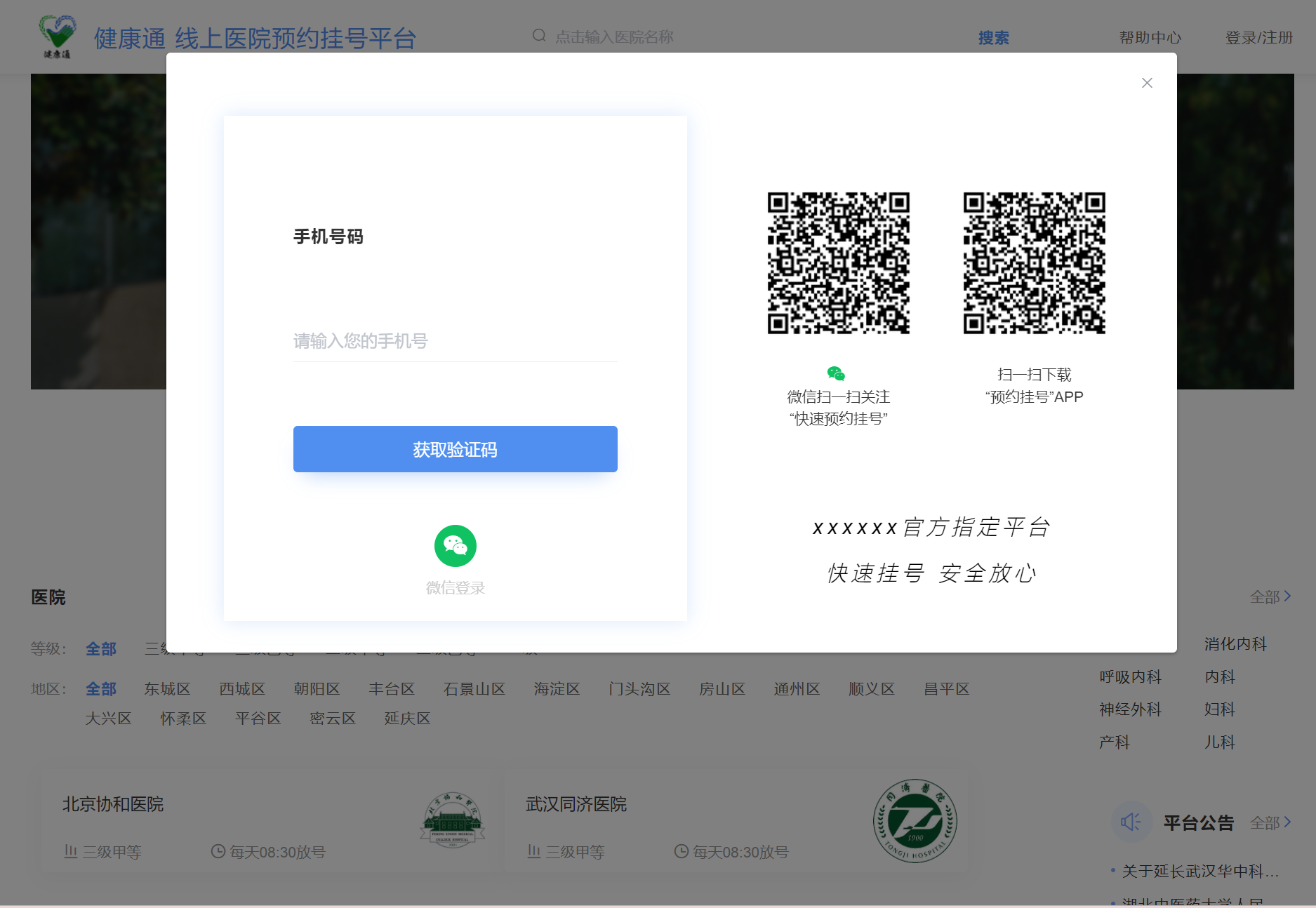
Task: Click the green WeChat login icon
Action: (456, 546)
